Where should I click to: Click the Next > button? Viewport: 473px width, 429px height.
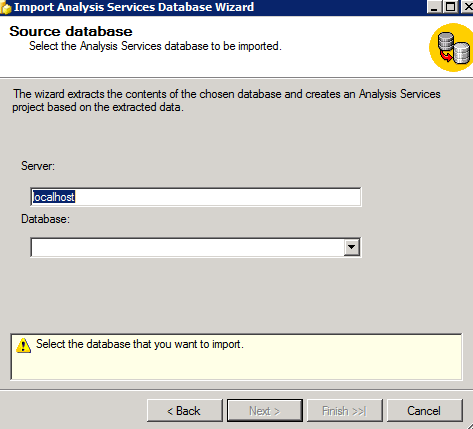click(265, 411)
